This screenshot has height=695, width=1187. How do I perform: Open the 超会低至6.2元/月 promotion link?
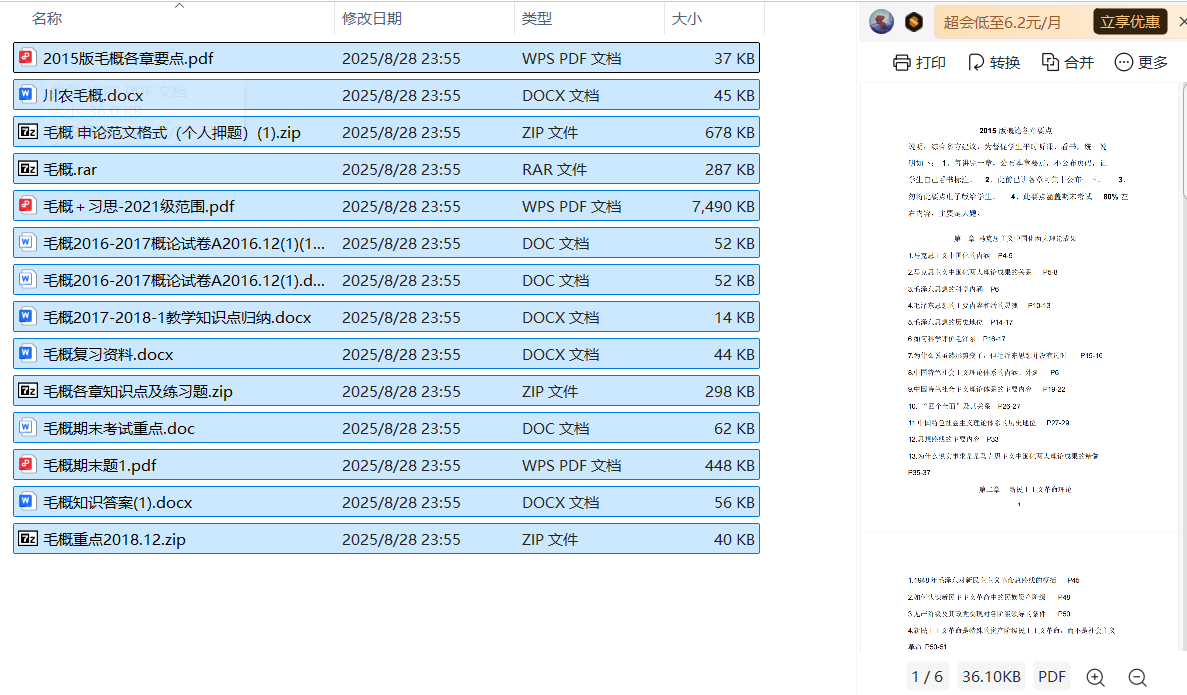[x=1002, y=22]
